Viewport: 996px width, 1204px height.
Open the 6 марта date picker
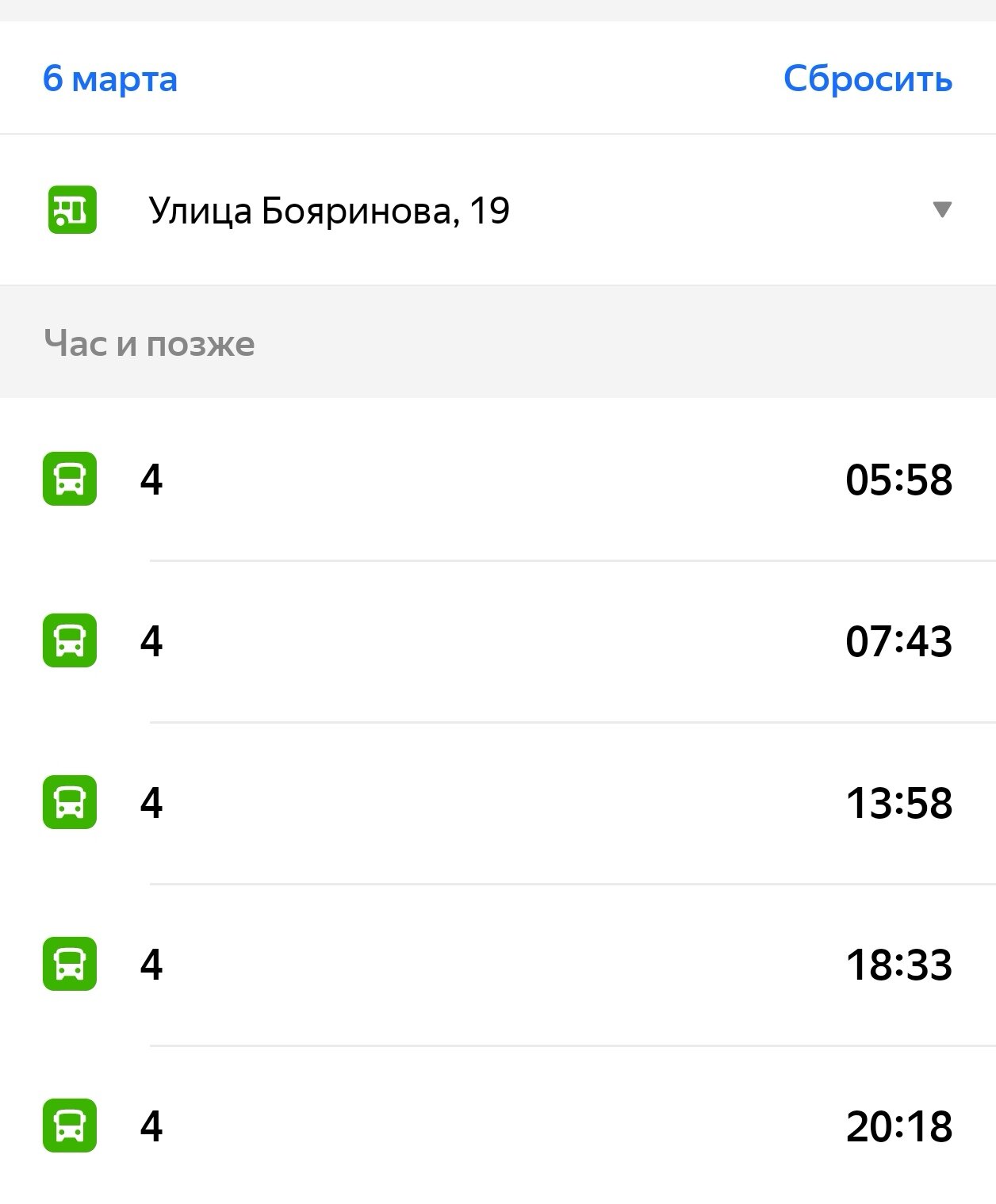click(110, 78)
